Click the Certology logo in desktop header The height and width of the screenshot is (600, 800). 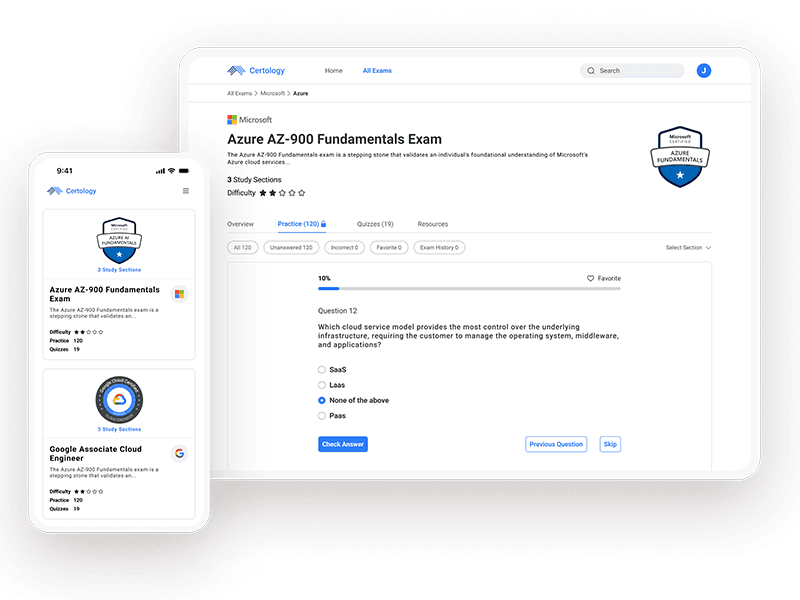tap(256, 71)
